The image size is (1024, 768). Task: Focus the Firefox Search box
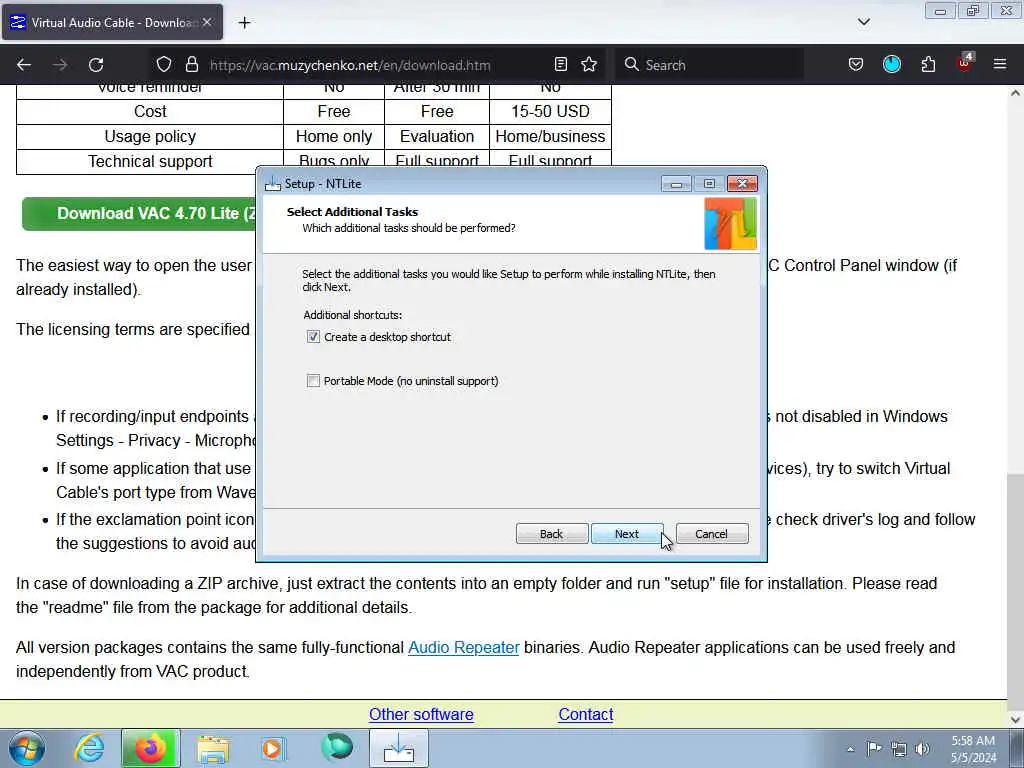(x=712, y=65)
